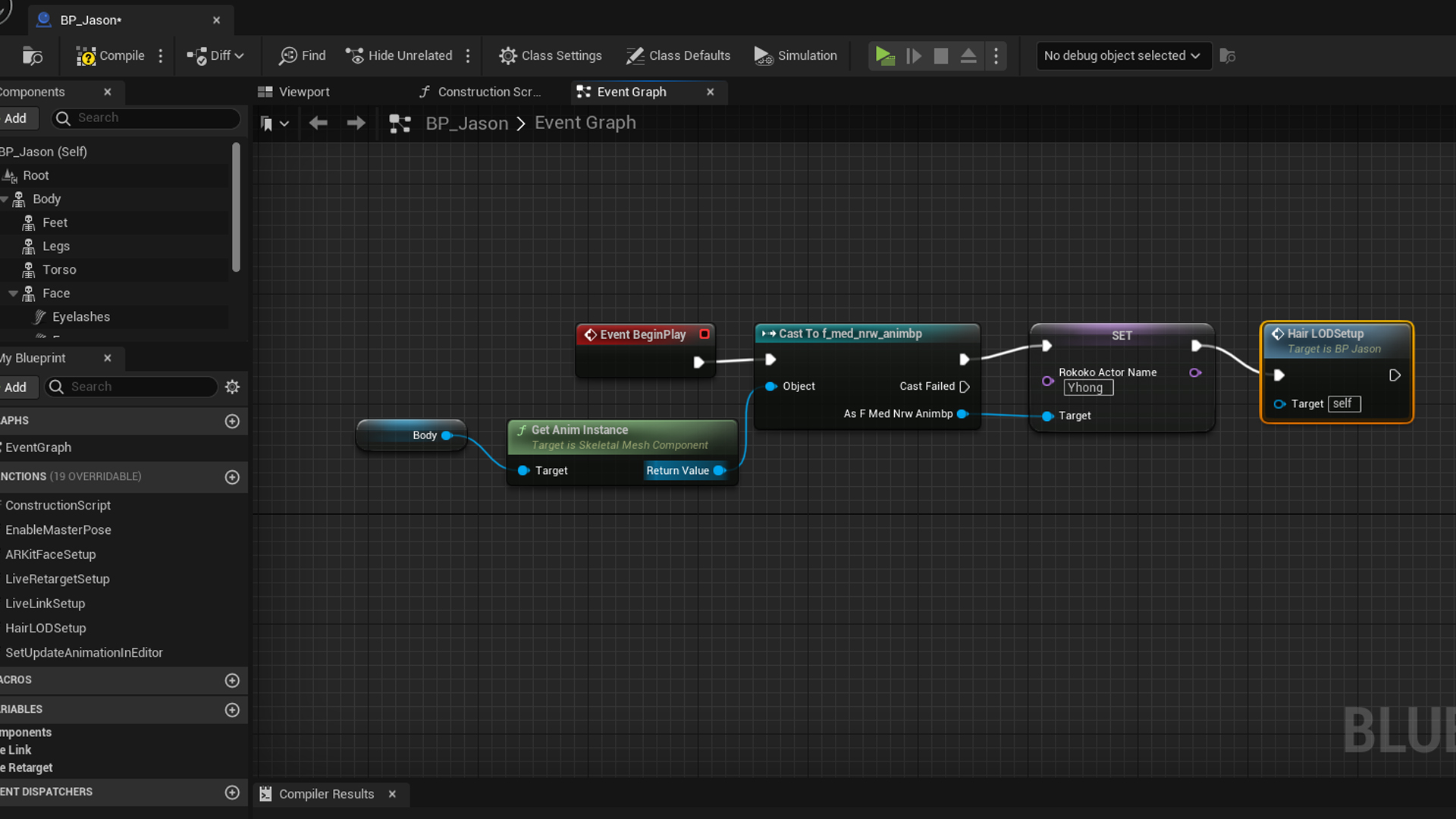Viewport: 1456px width, 819px height.
Task: Click the Stop playback button
Action: click(941, 55)
